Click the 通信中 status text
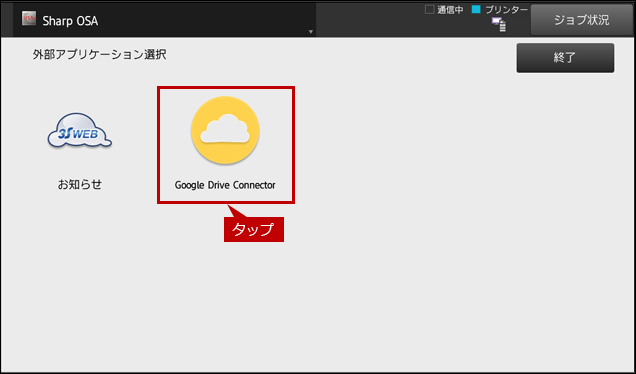 [450, 10]
